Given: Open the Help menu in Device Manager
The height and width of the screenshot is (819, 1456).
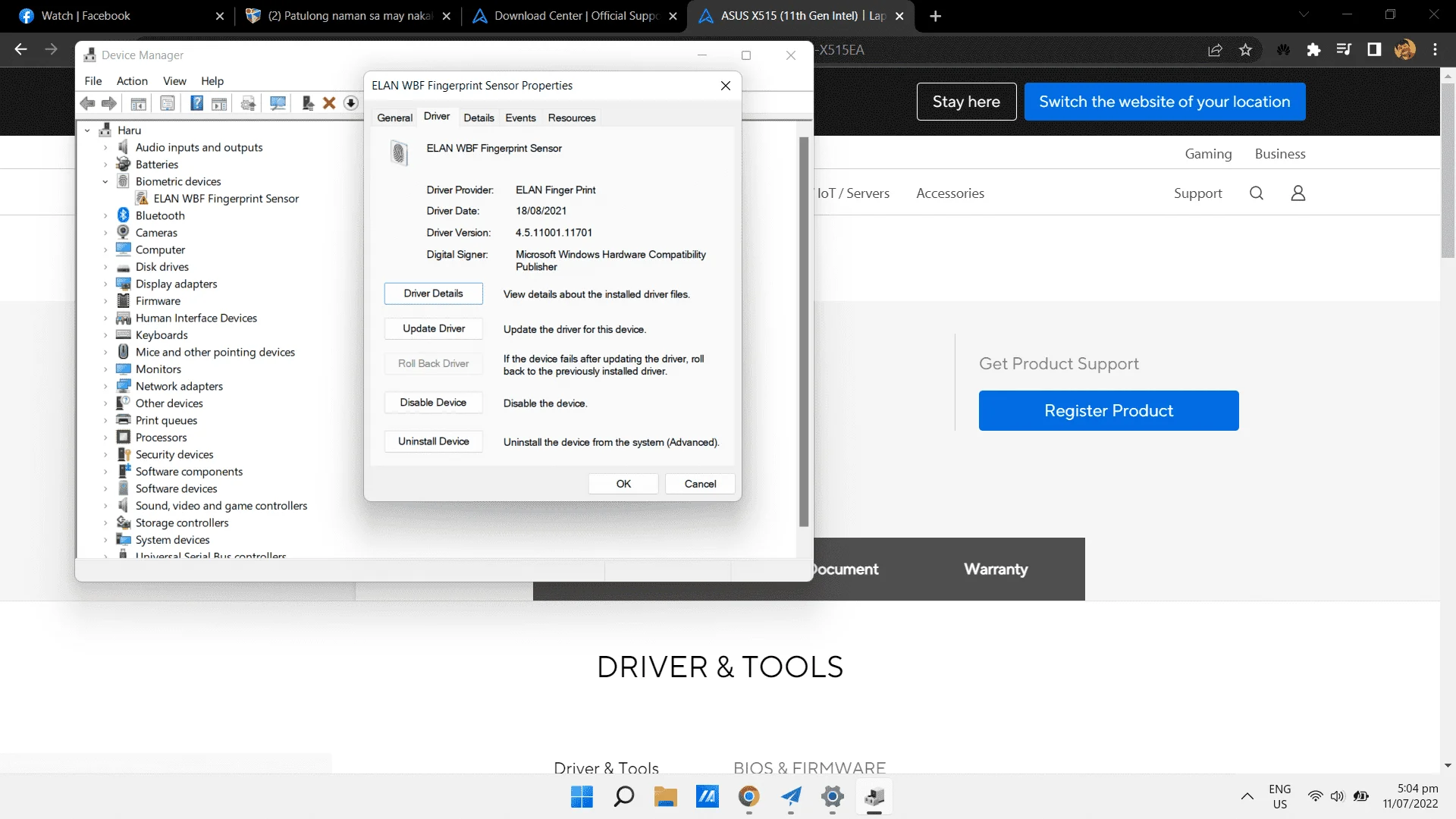Looking at the screenshot, I should 212,81.
